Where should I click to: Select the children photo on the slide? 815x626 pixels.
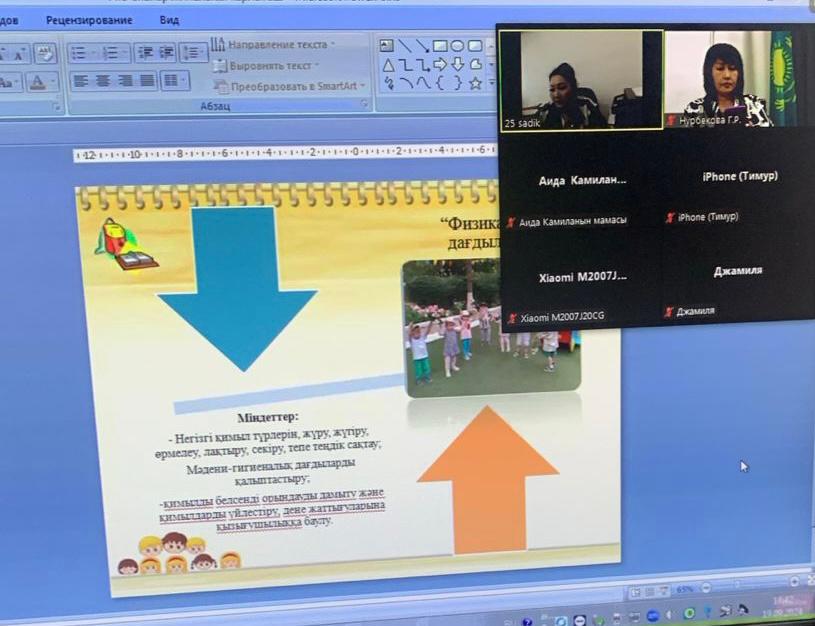[x=492, y=328]
